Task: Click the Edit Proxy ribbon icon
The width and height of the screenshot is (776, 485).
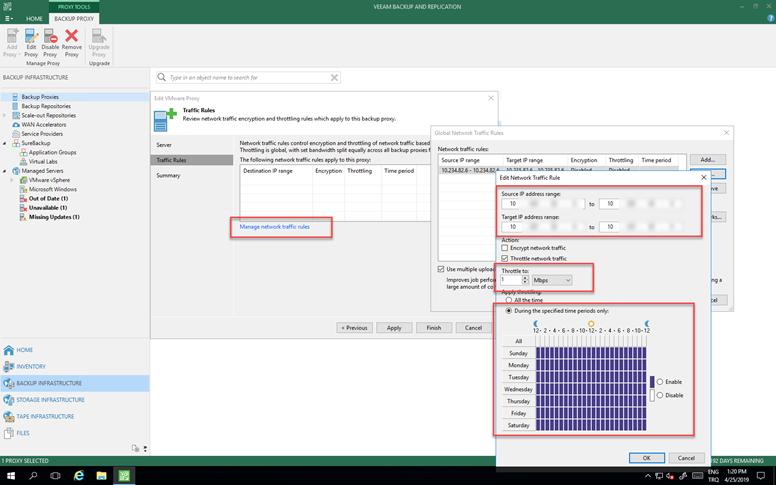Action: (31, 43)
